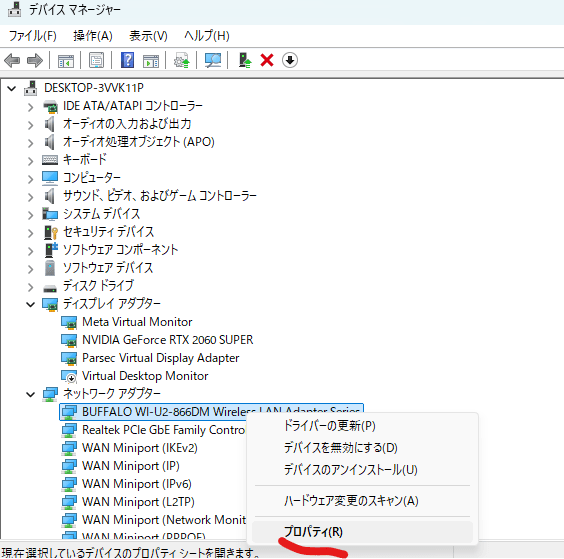Click the red X uninstall device icon
Image resolution: width=564 pixels, height=559 pixels.
click(x=267, y=60)
